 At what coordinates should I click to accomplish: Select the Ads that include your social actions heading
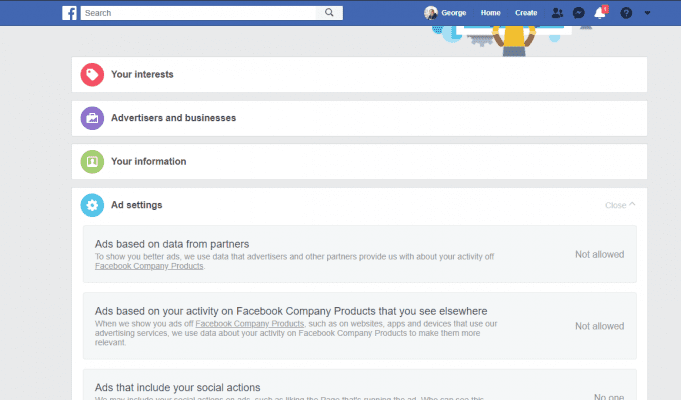(178, 387)
